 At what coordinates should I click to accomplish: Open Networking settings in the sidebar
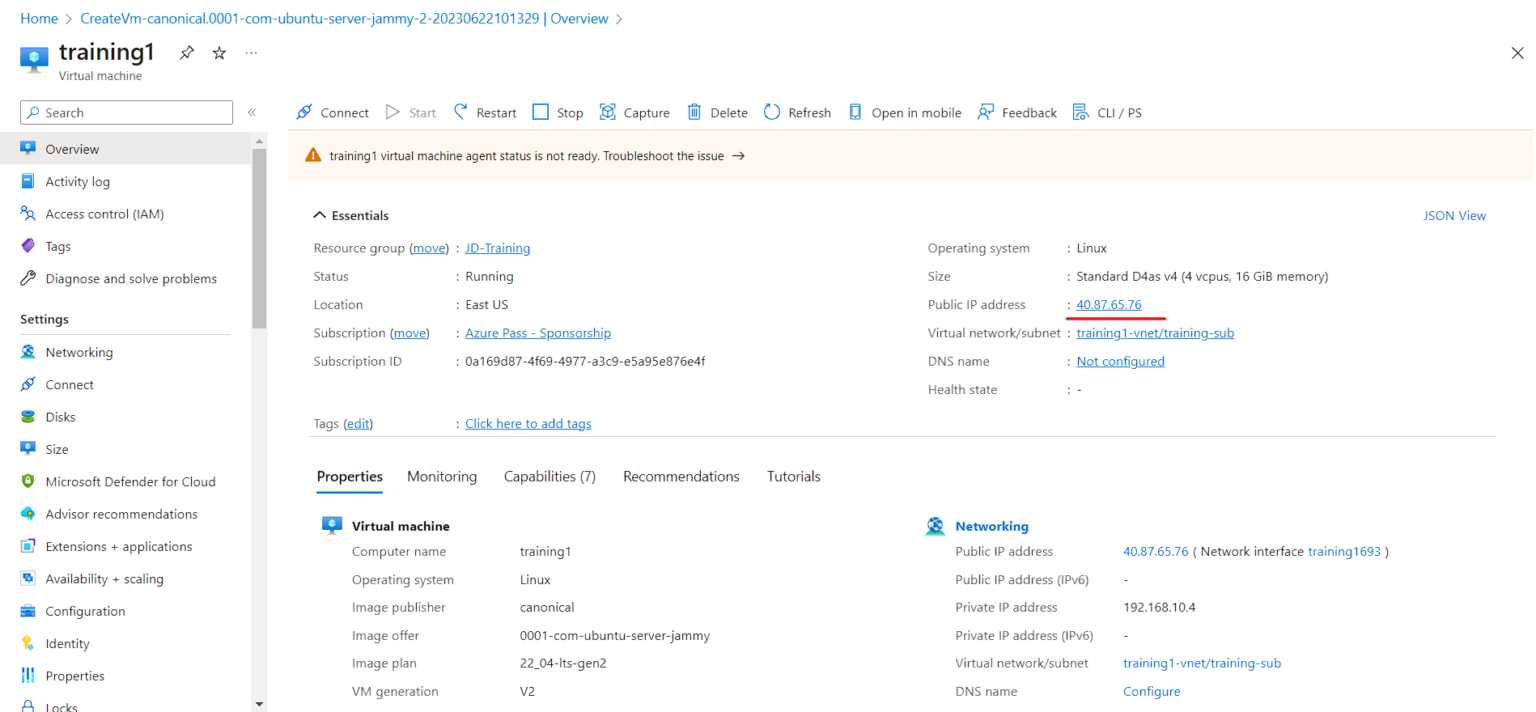pyautogui.click(x=78, y=351)
